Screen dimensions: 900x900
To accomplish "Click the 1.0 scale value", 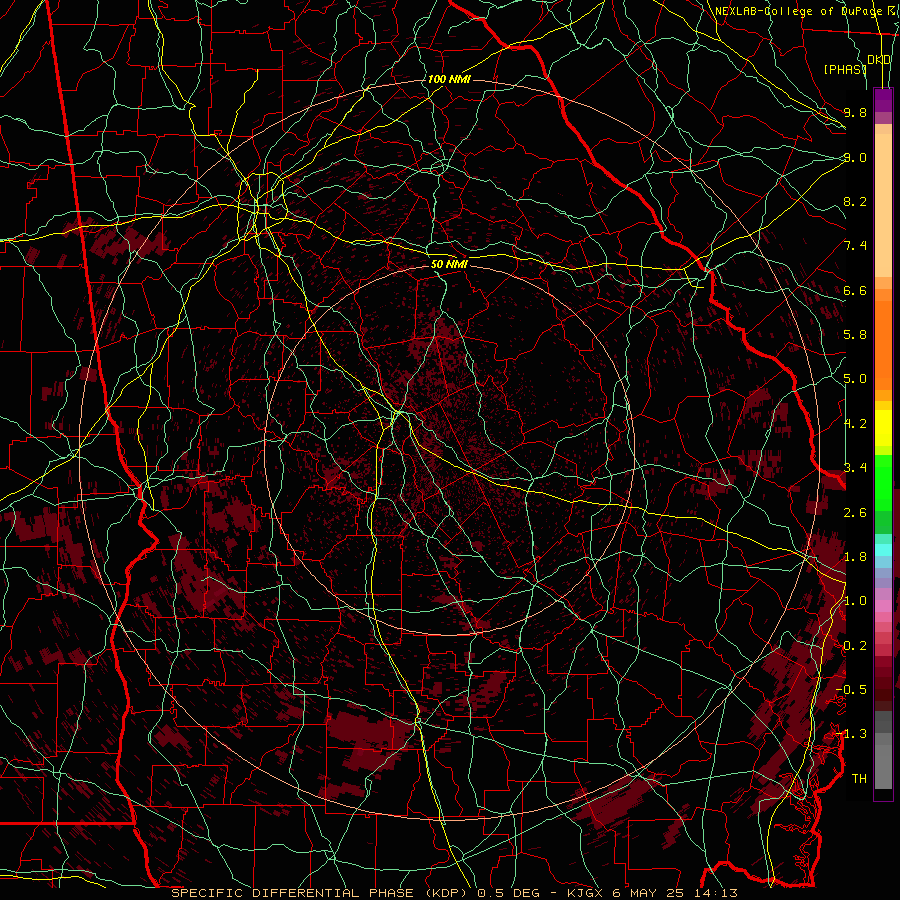I will point(855,601).
